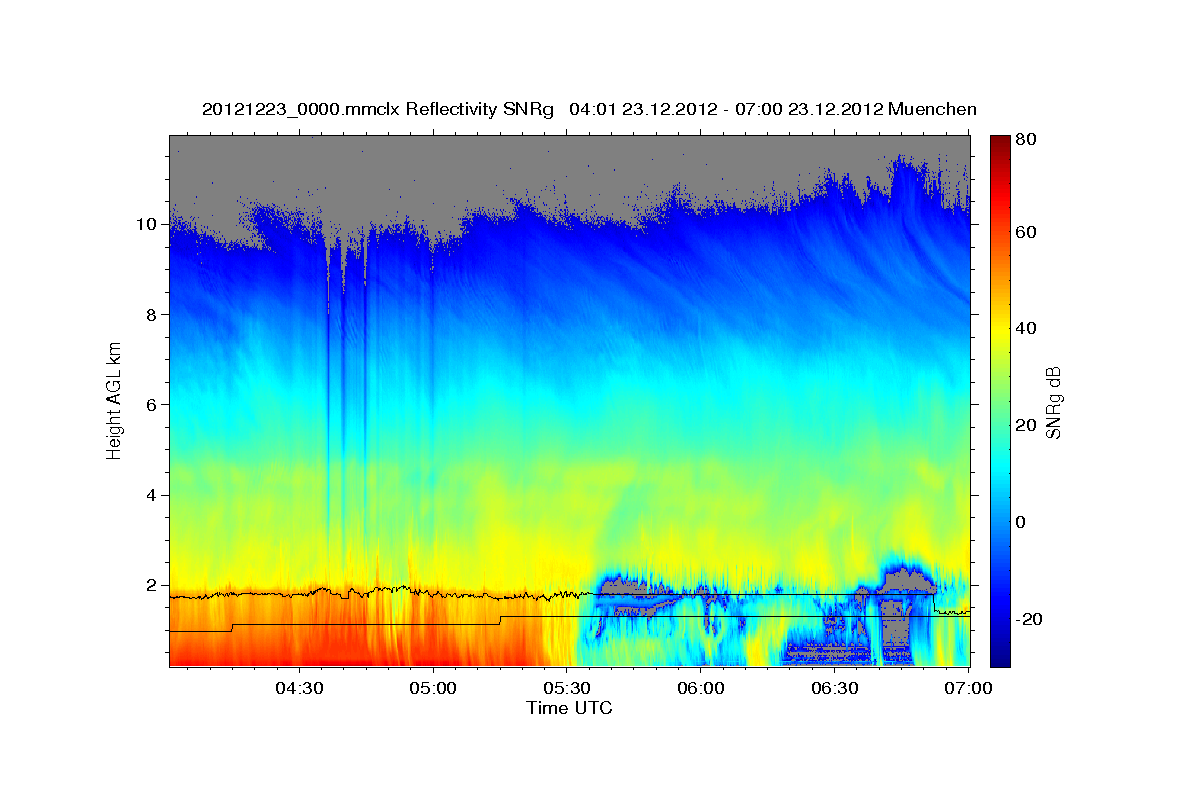Screen dimensions: 1200x800
Task: Click the height label '10' on y-axis
Action: click(148, 224)
